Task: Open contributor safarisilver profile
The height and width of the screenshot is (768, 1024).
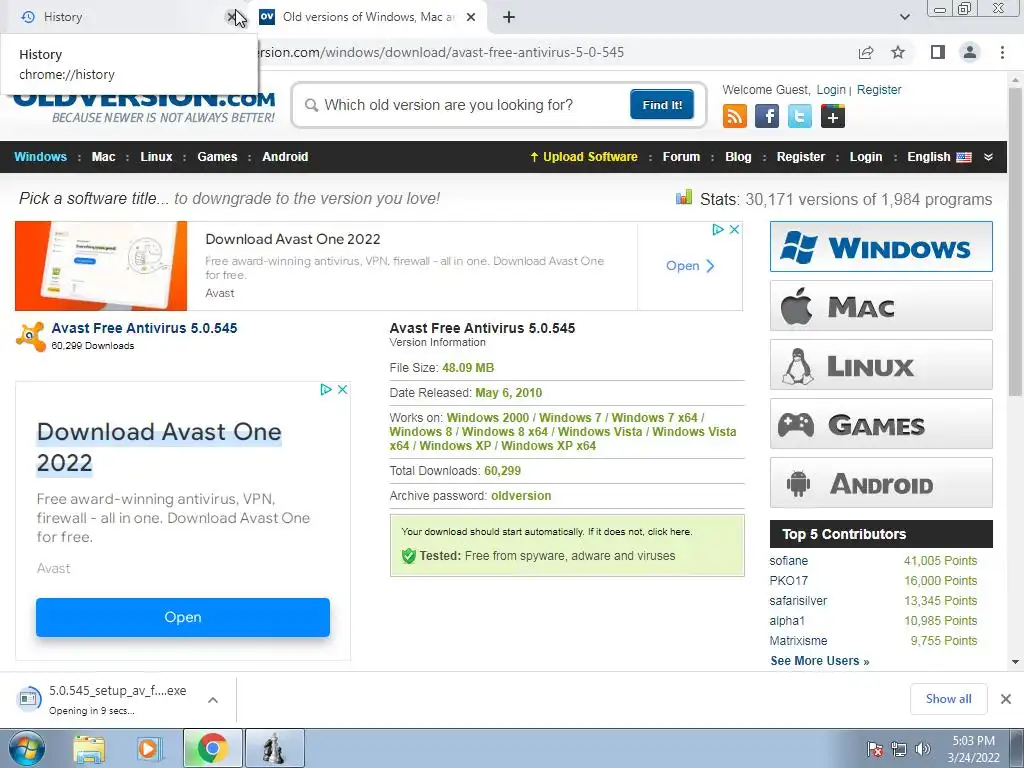Action: click(x=798, y=601)
